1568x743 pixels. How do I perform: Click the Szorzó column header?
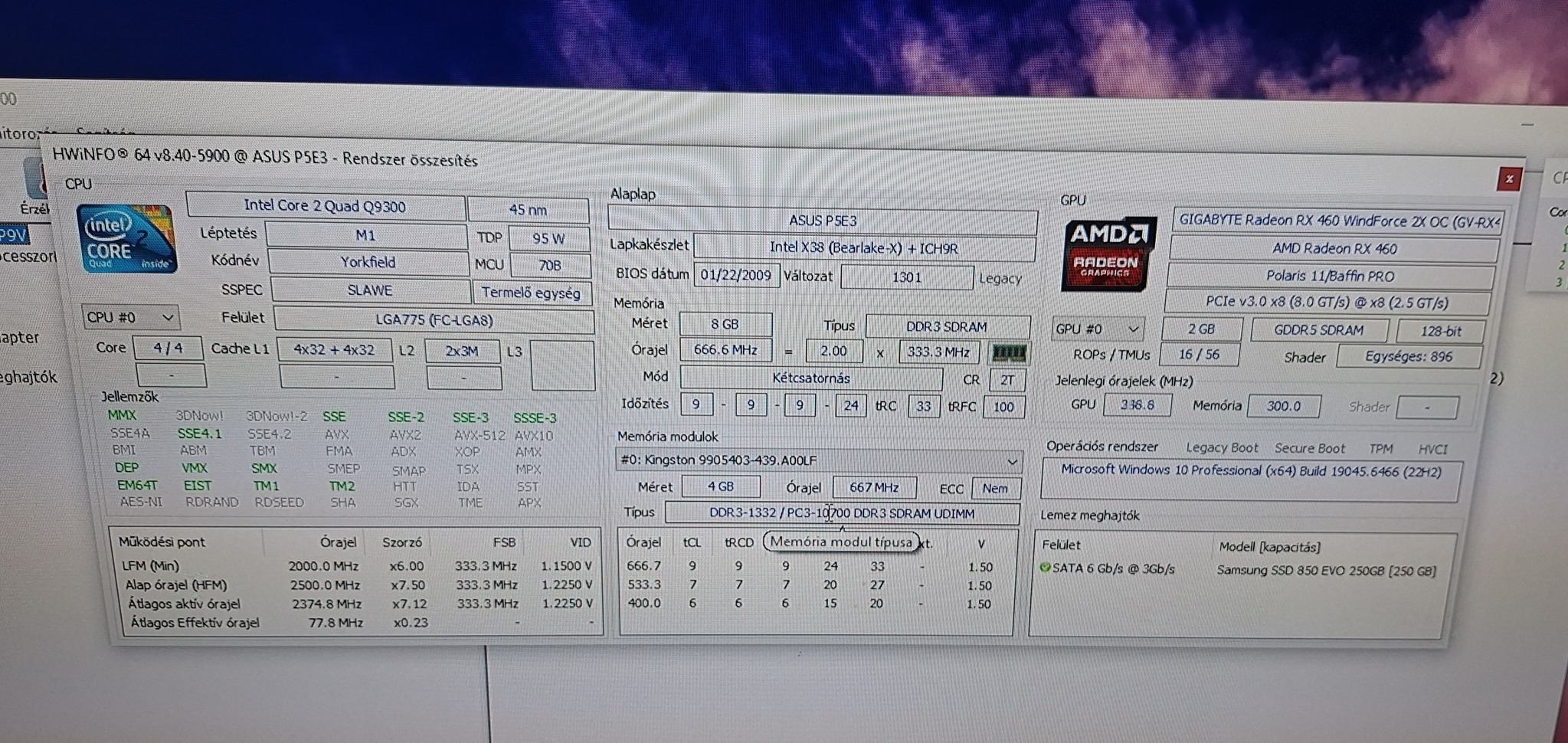pos(401,542)
